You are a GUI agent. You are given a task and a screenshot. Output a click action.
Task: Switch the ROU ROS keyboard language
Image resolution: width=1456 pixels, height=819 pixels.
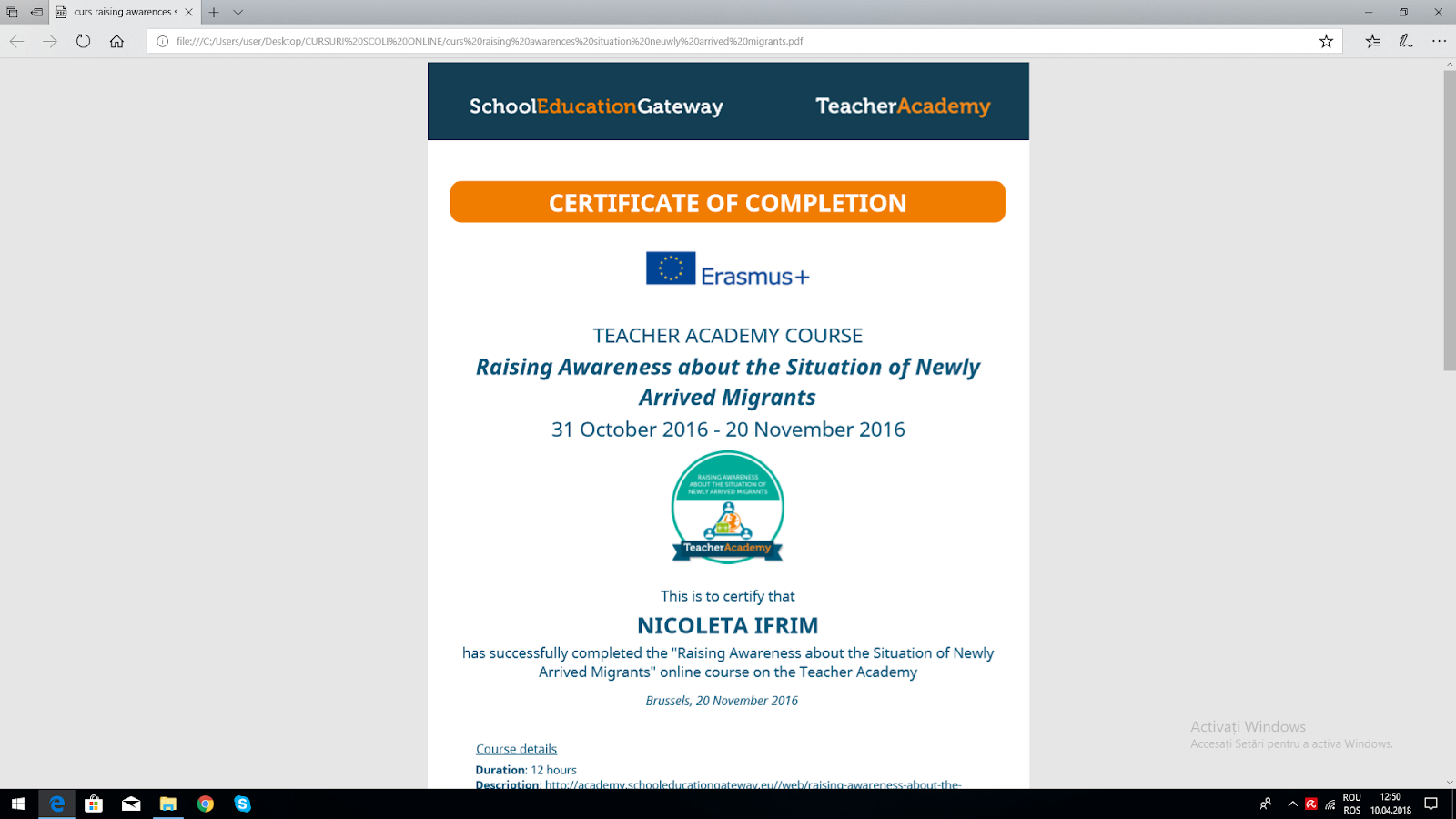(1352, 804)
